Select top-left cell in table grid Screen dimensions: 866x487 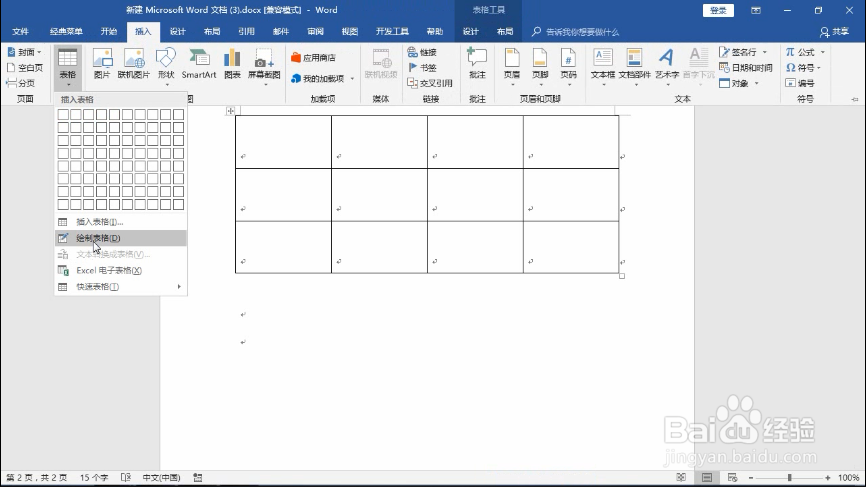point(63,114)
